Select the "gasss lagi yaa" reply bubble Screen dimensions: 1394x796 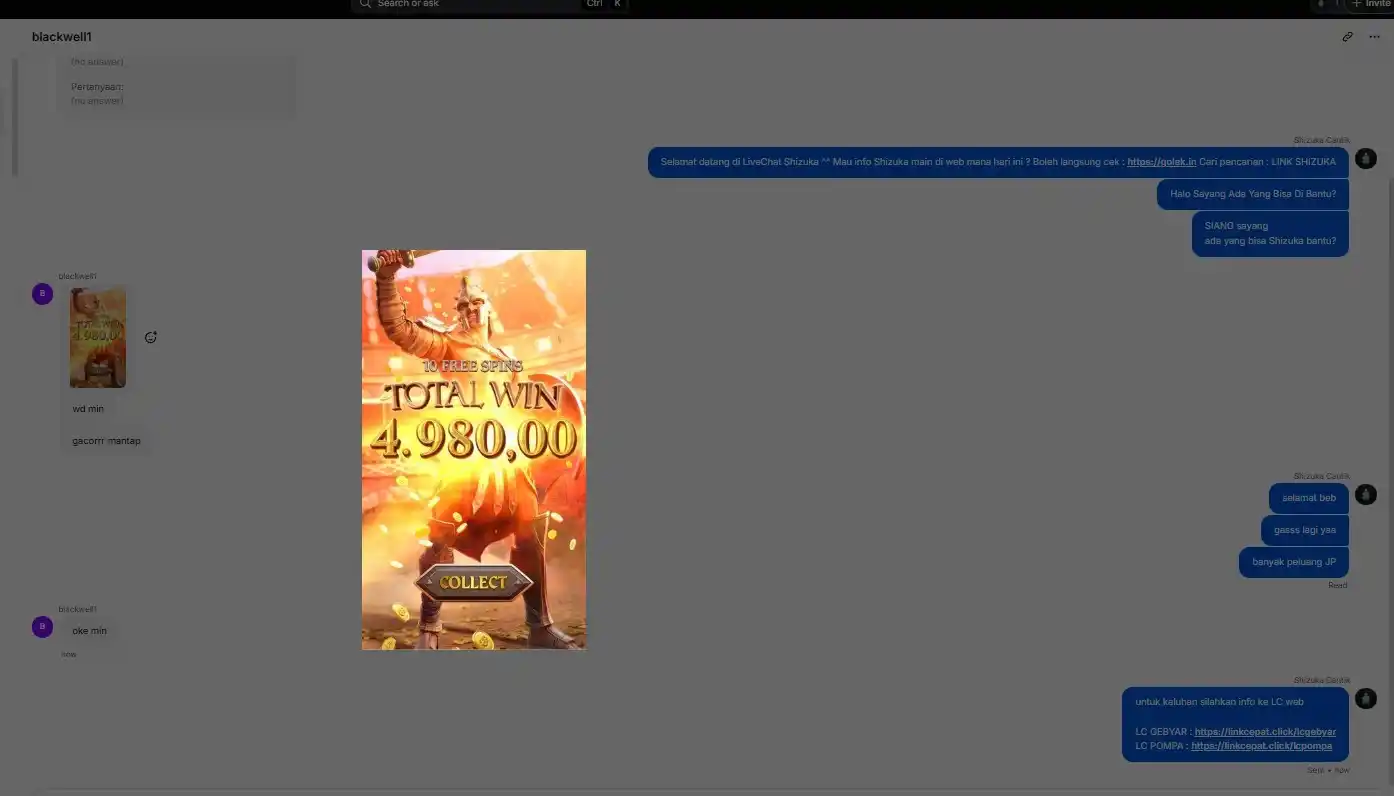point(1305,530)
